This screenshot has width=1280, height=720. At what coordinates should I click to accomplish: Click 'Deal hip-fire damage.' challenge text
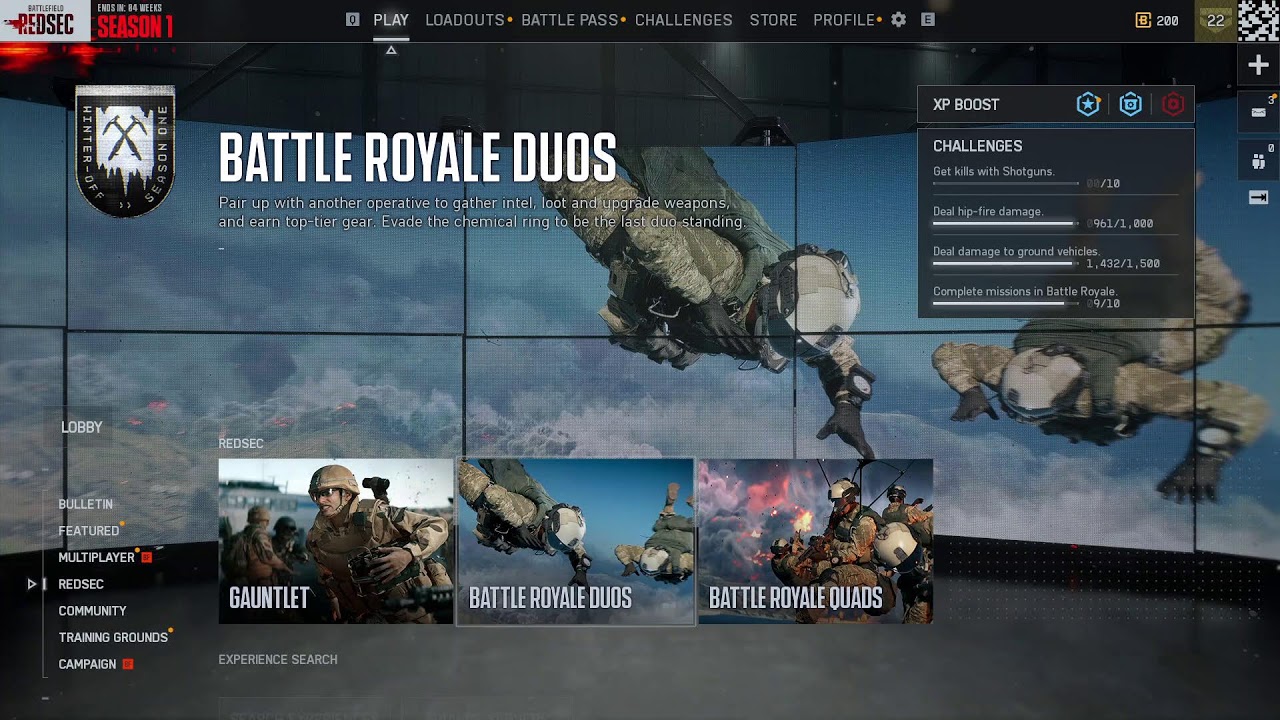(988, 211)
